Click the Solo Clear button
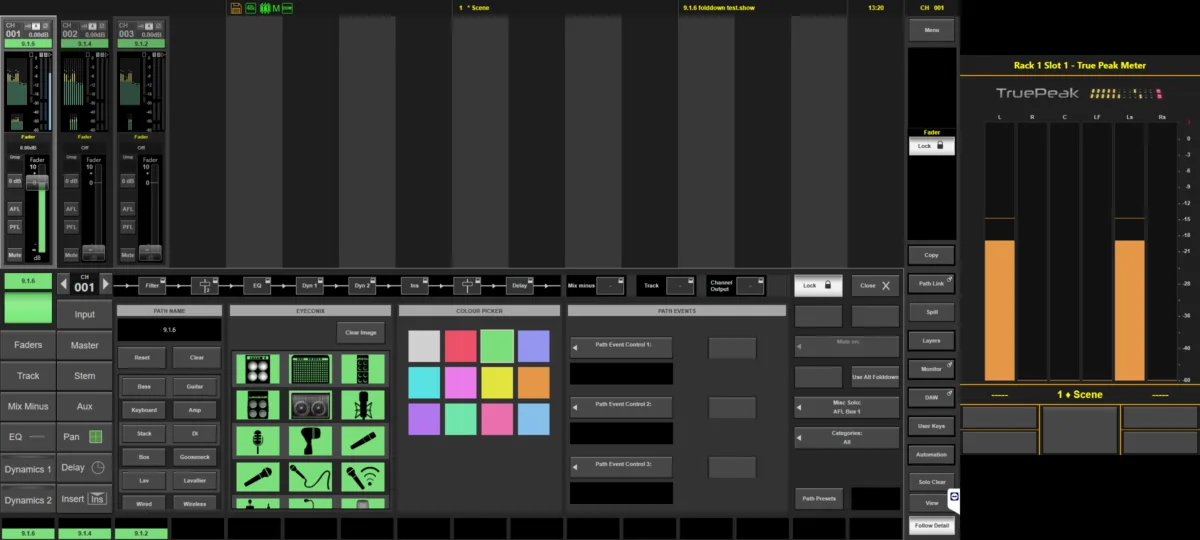Image resolution: width=1200 pixels, height=540 pixels. pos(931,482)
